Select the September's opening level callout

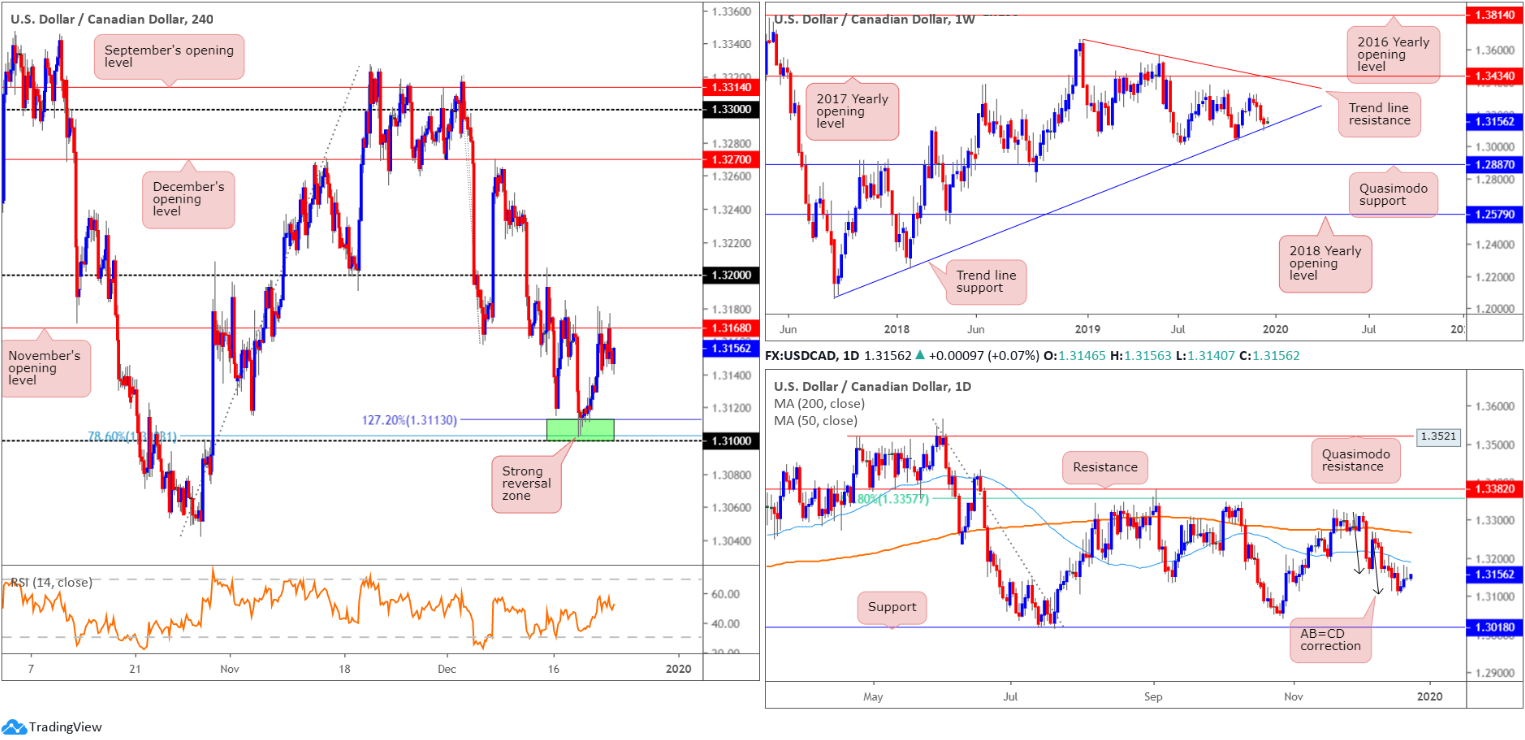coord(169,57)
